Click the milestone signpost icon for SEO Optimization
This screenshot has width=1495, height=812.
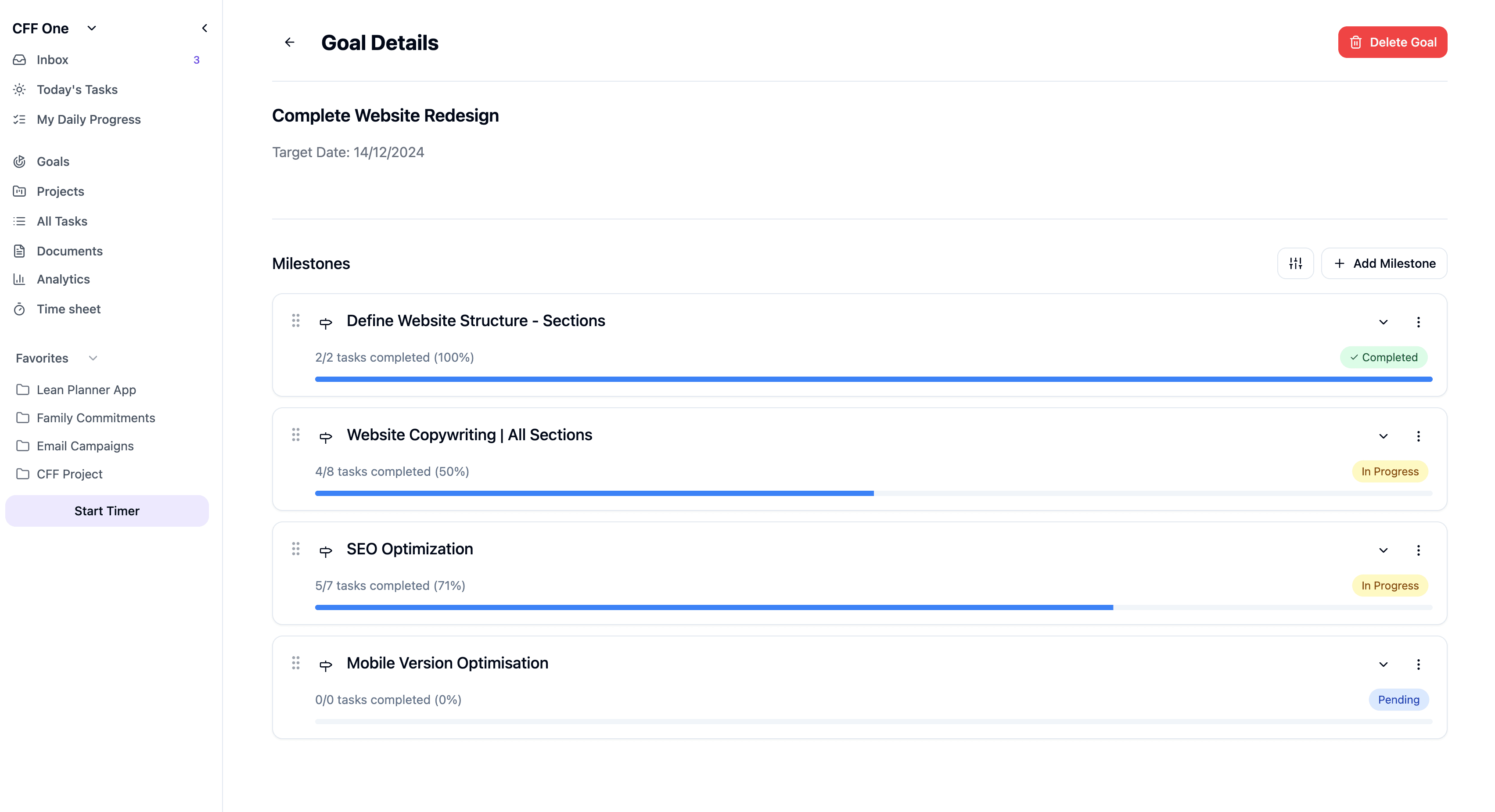coord(326,551)
